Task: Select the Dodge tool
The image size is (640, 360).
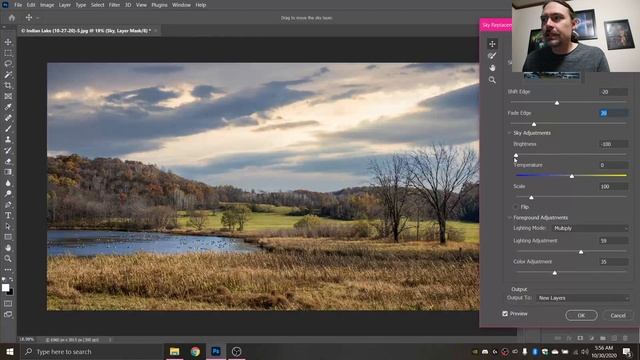Action: pos(8,193)
